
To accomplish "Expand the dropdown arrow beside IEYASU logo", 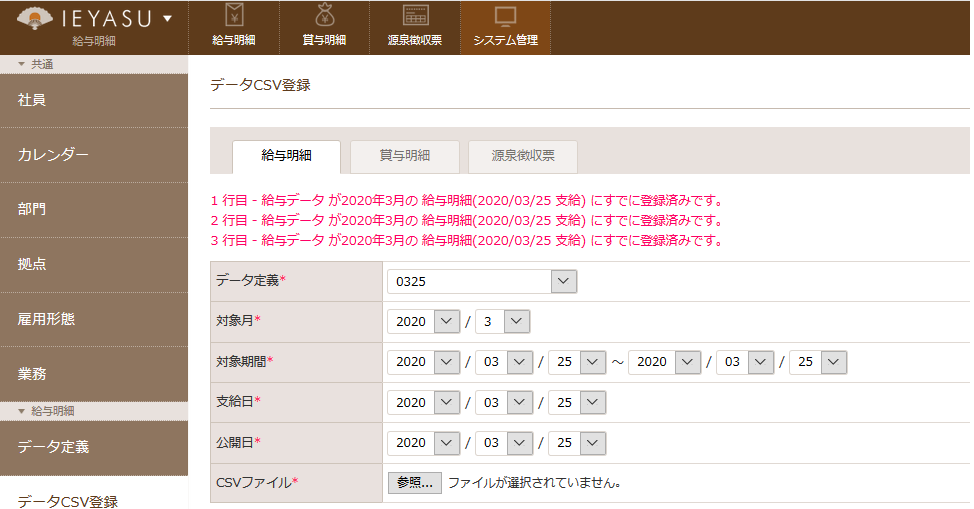I will coord(167,18).
